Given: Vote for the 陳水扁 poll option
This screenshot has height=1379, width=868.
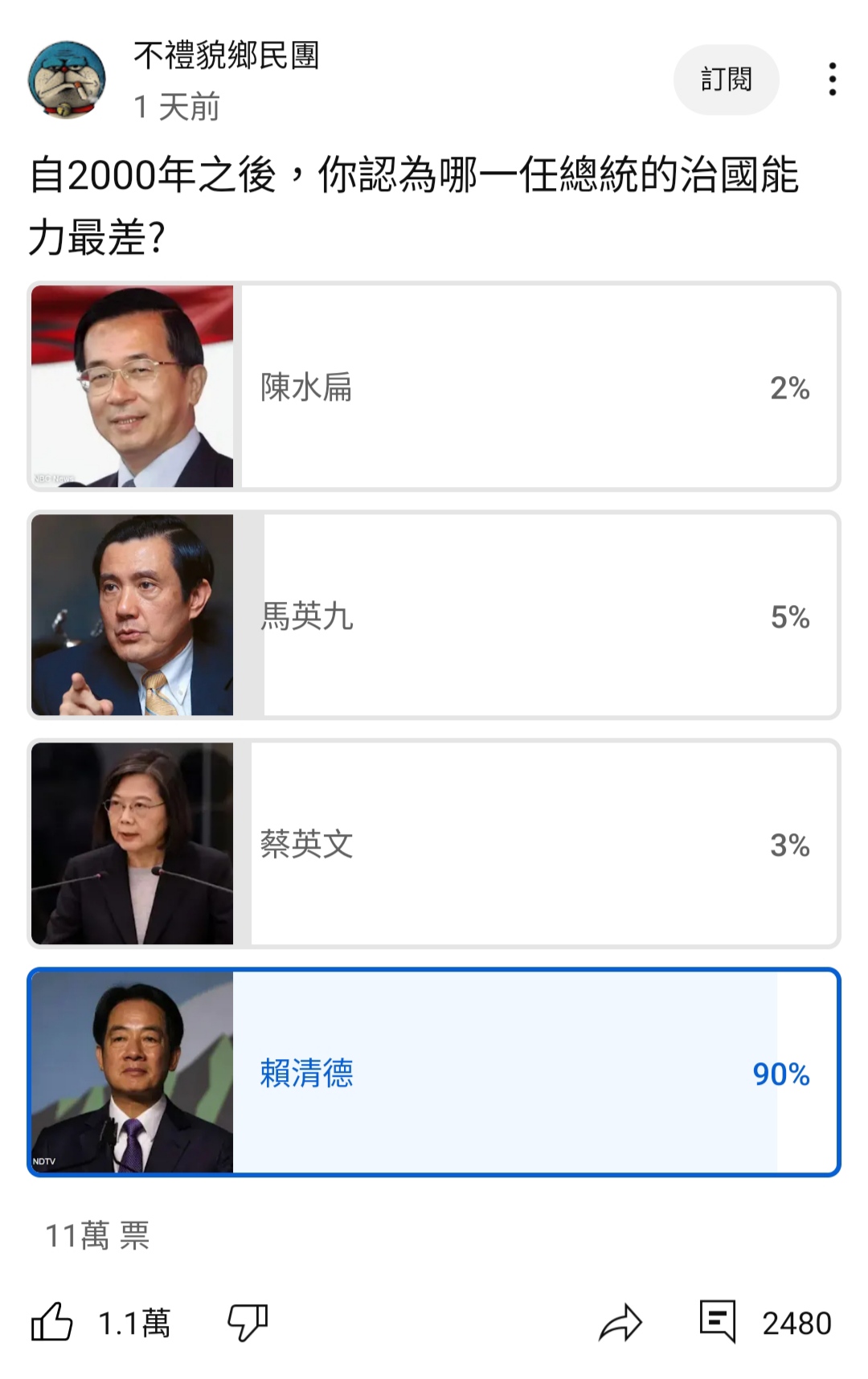Looking at the screenshot, I should (434, 387).
